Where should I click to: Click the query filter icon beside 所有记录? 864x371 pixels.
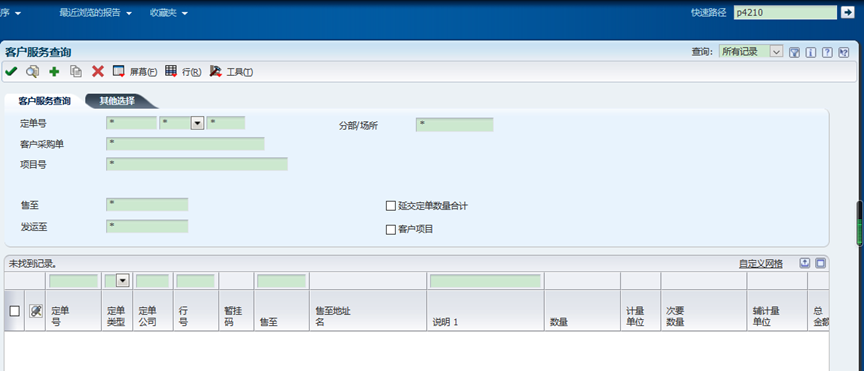coord(794,52)
